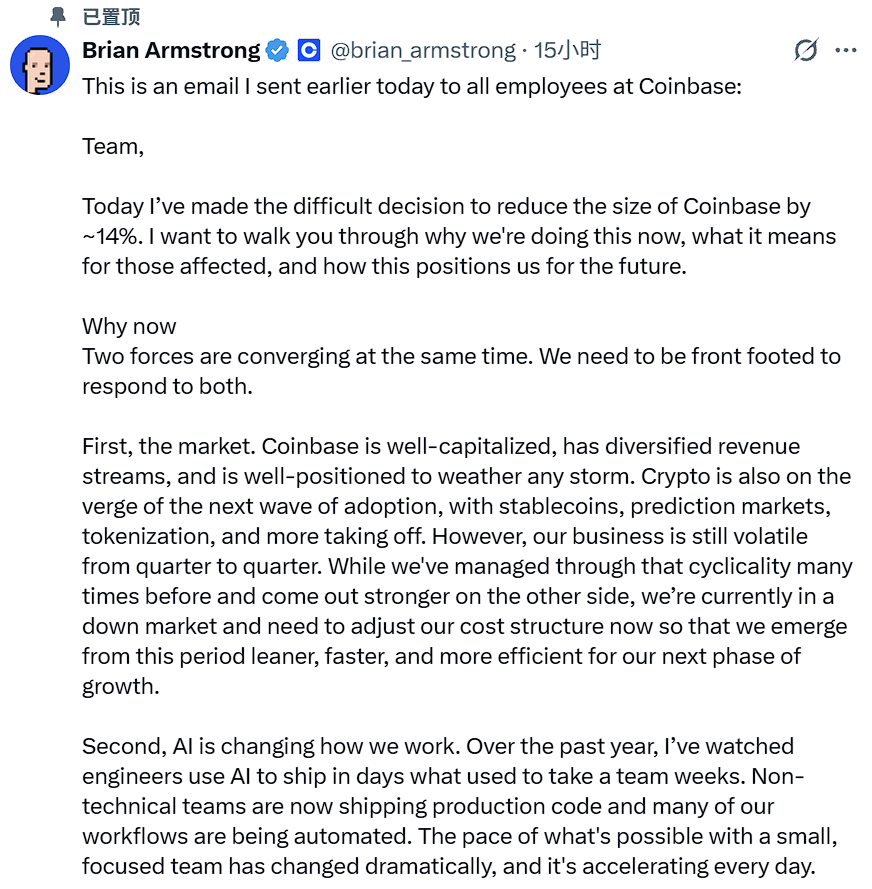Click the Grok explain-post icon

click(806, 50)
